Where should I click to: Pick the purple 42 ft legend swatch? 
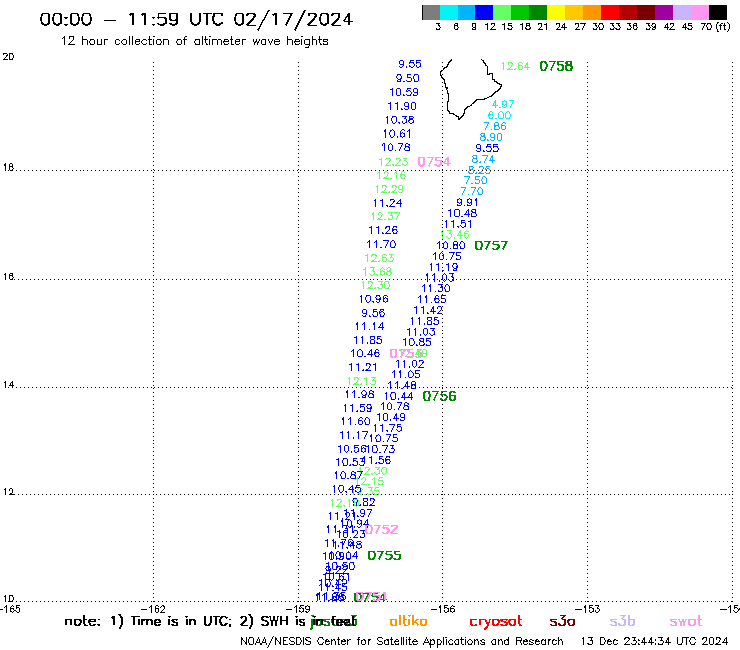click(664, 12)
